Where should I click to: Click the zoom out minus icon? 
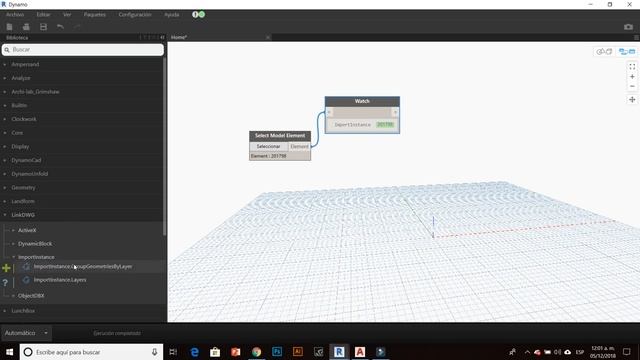tap(632, 86)
